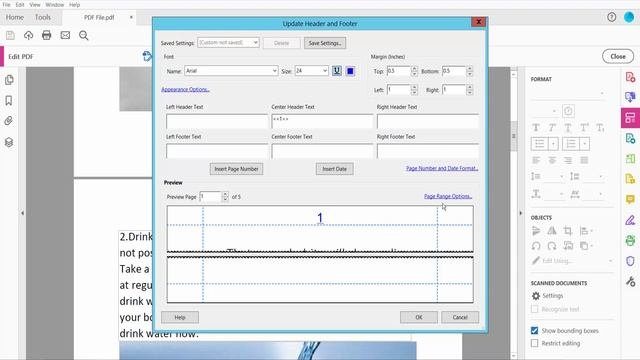Increase Bottom margin stepper

click(x=470, y=69)
